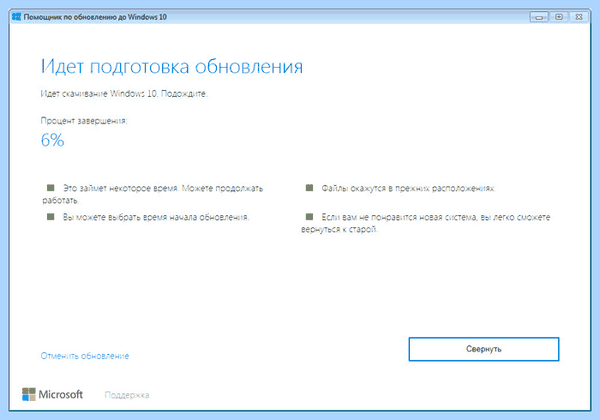
Task: Click the Windows 10 assistant title bar icon
Action: point(16,17)
